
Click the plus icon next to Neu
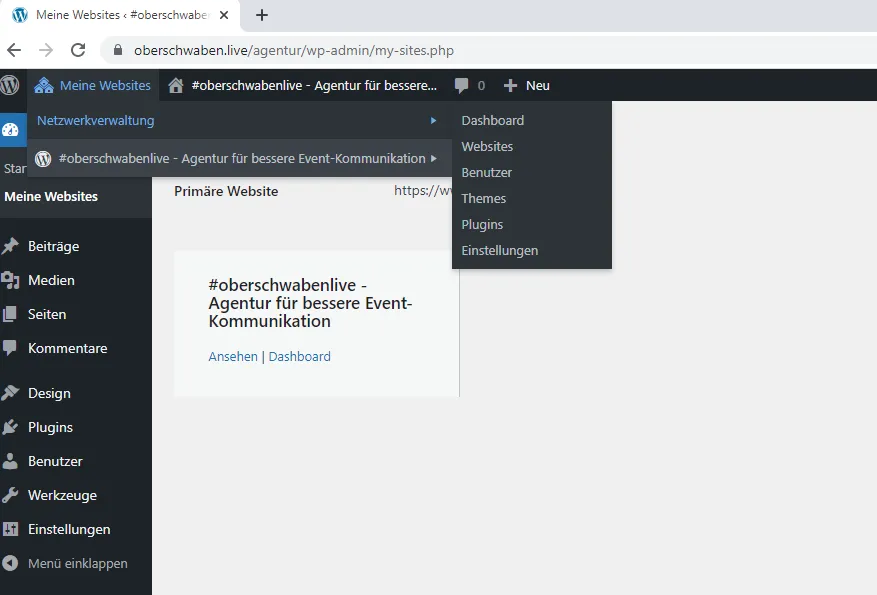coord(510,86)
